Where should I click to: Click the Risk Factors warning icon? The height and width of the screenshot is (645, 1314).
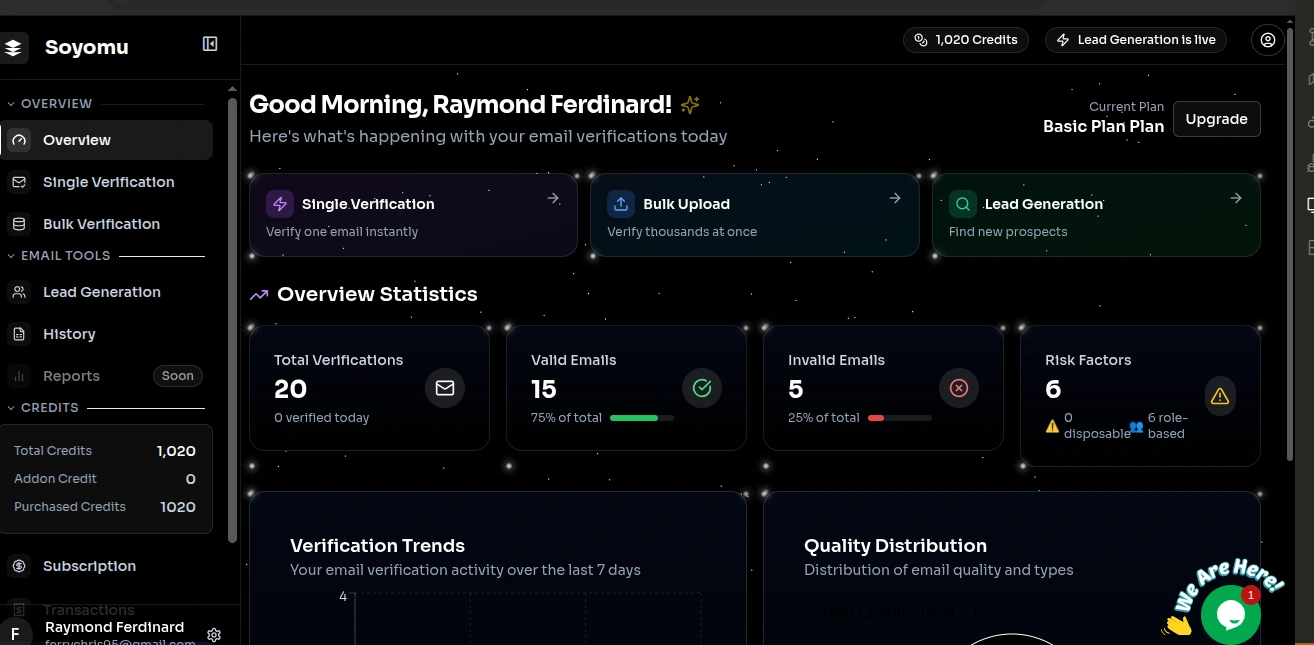(1219, 396)
